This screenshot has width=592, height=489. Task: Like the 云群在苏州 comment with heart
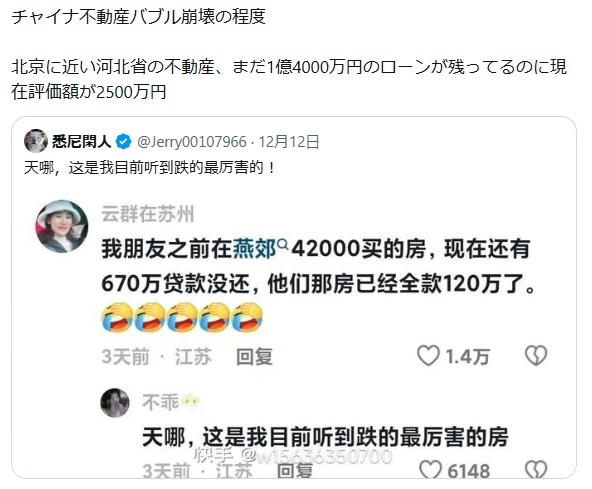tap(428, 356)
